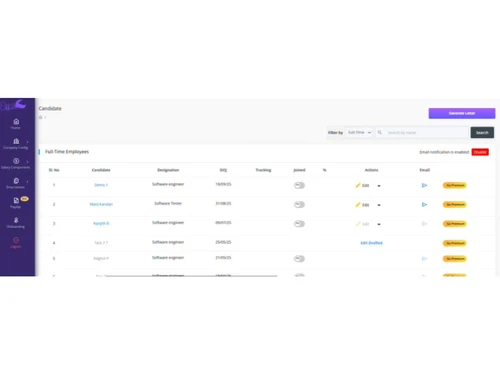Click the Email column header
500x375 pixels.
tap(424, 170)
